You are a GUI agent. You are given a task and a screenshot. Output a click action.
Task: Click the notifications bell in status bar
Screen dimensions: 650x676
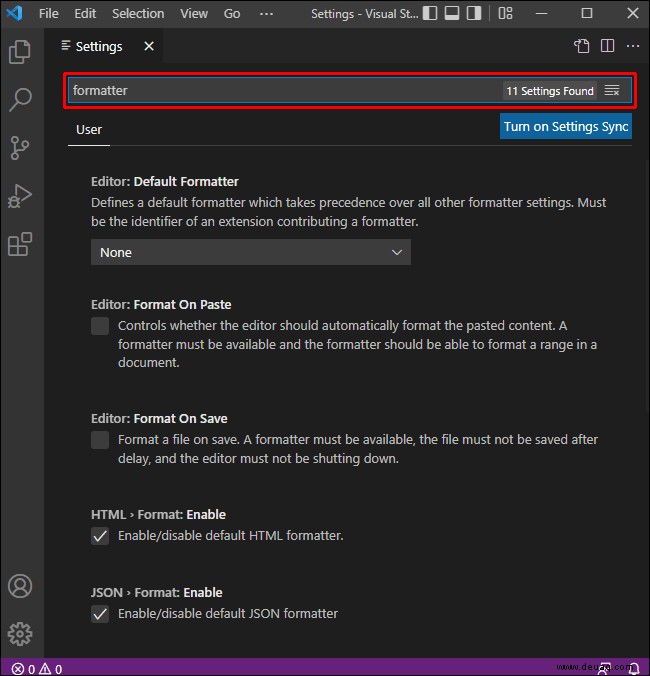point(634,669)
